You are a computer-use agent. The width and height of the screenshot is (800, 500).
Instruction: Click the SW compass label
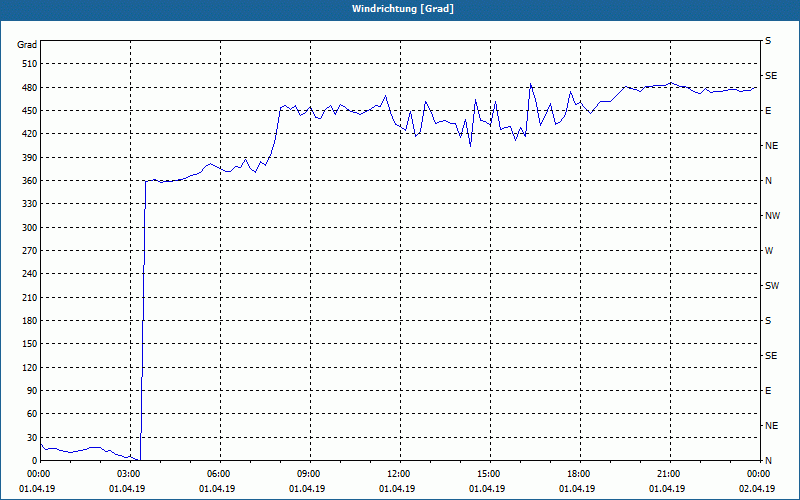tap(772, 286)
